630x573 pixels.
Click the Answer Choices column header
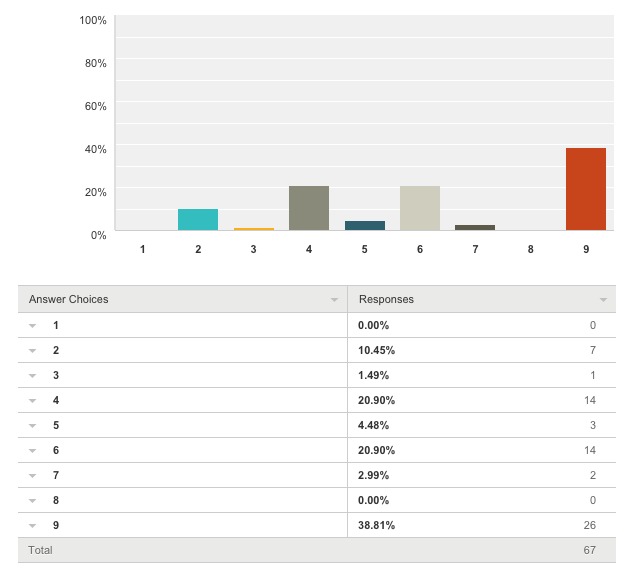coord(69,300)
